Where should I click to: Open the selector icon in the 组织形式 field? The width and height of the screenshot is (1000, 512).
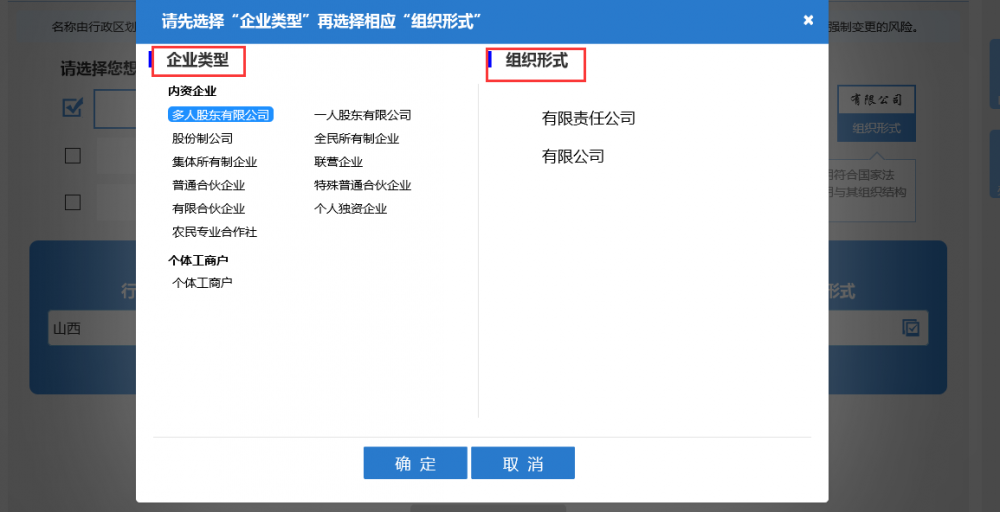911,328
